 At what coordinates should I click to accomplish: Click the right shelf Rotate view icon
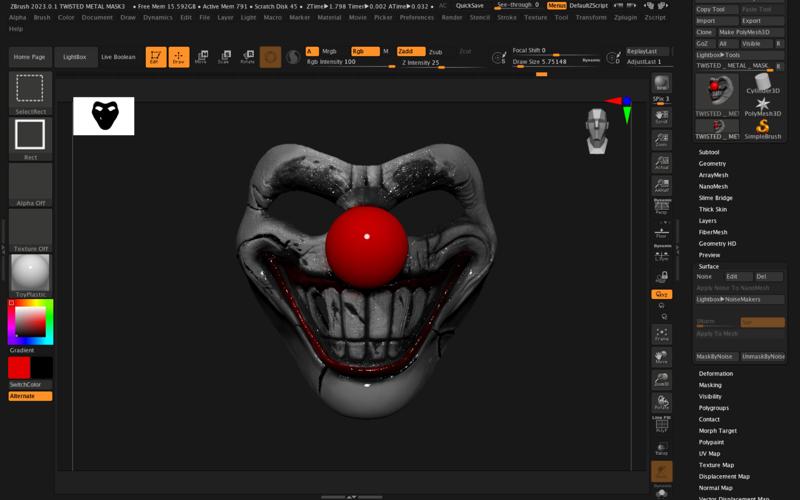pyautogui.click(x=662, y=403)
